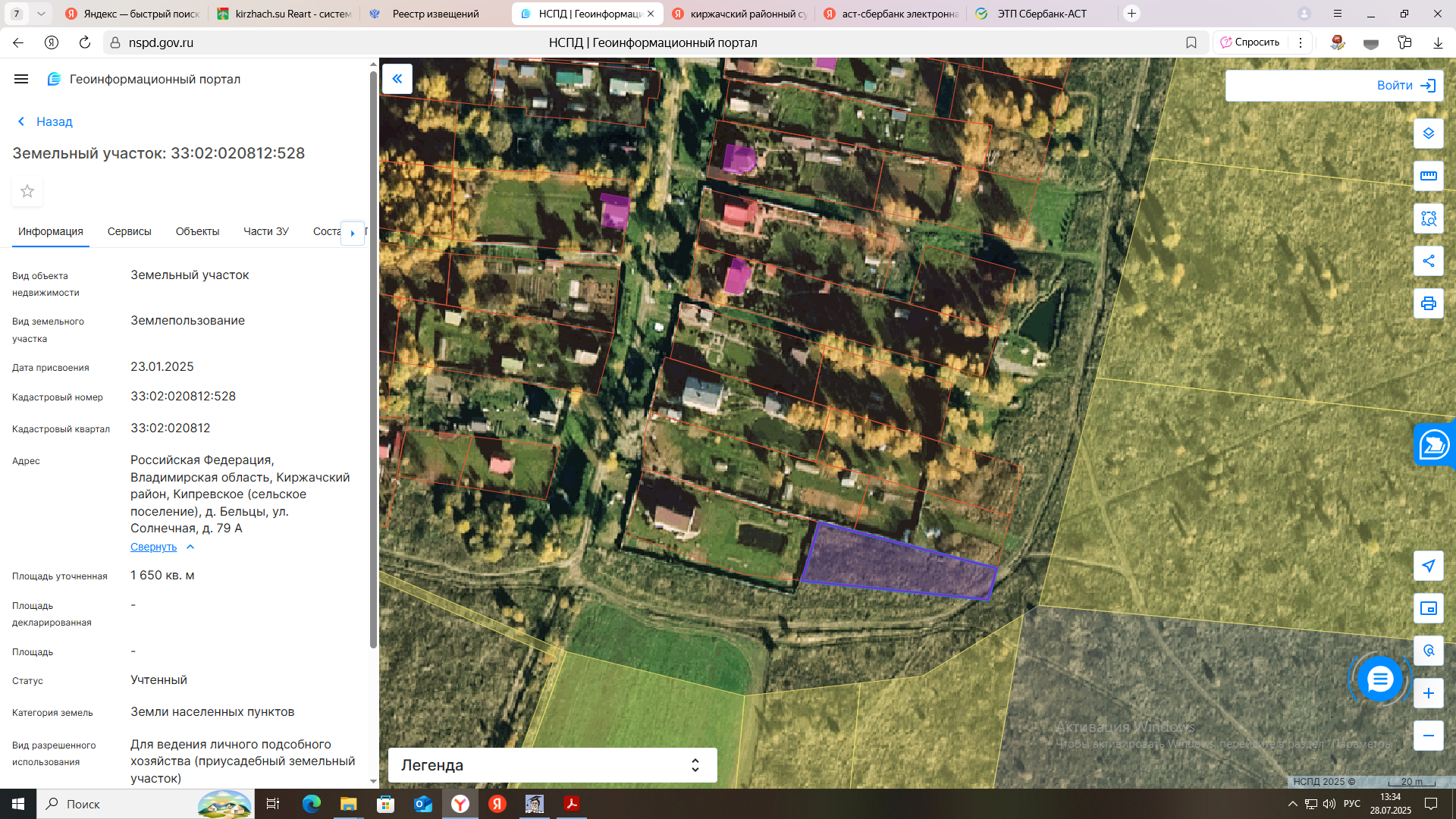Collapse the address with Свернуть
The width and height of the screenshot is (1456, 819).
click(154, 547)
